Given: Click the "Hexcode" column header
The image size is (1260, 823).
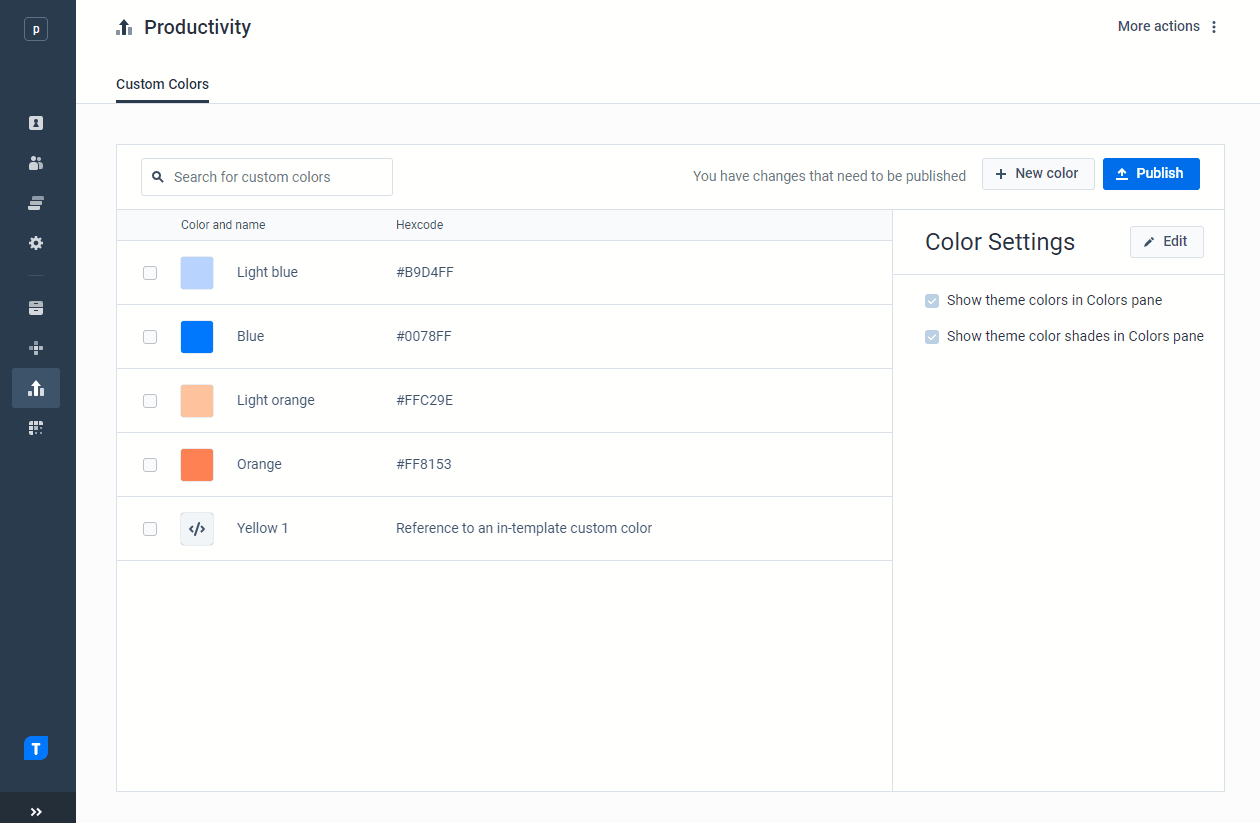Looking at the screenshot, I should coord(420,225).
